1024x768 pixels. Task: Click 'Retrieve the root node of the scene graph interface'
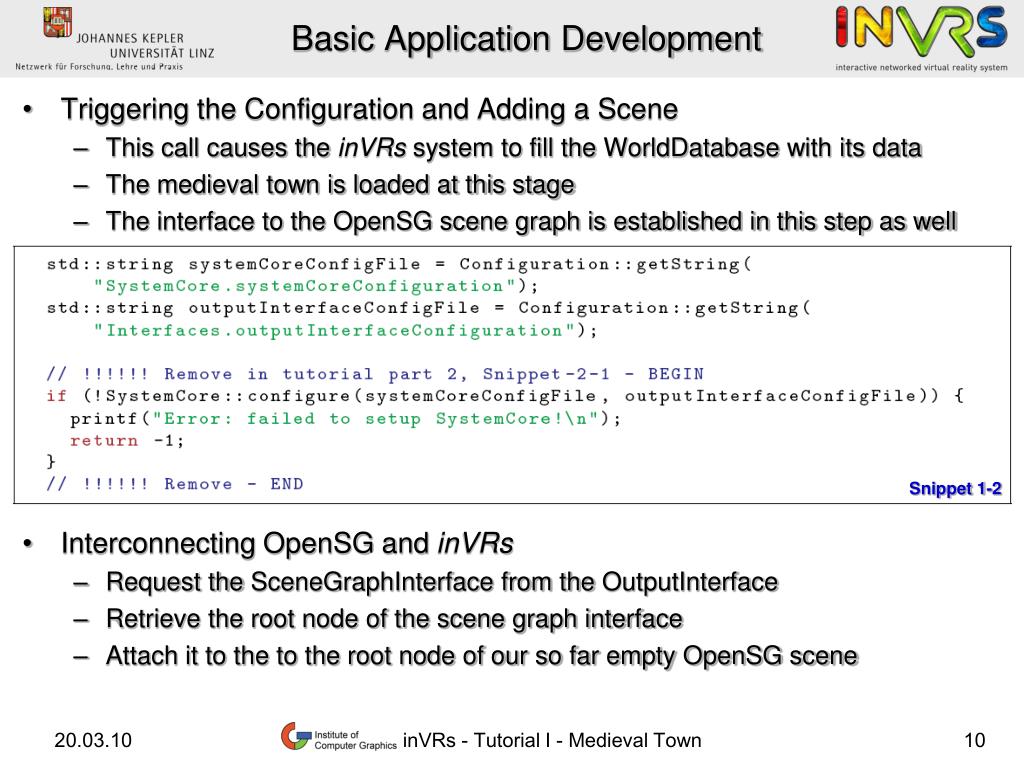(394, 618)
